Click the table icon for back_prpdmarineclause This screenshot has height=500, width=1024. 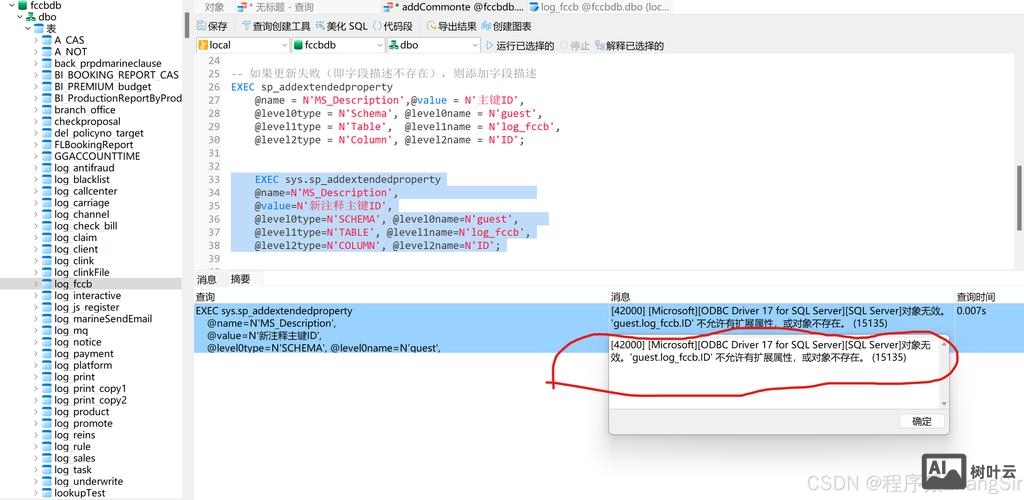pyautogui.click(x=46, y=63)
